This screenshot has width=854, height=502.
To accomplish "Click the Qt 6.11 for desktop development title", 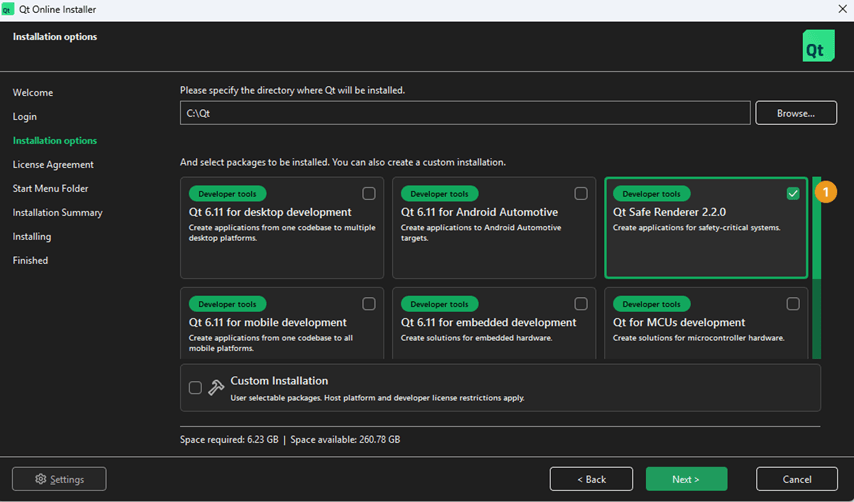I will (270, 212).
